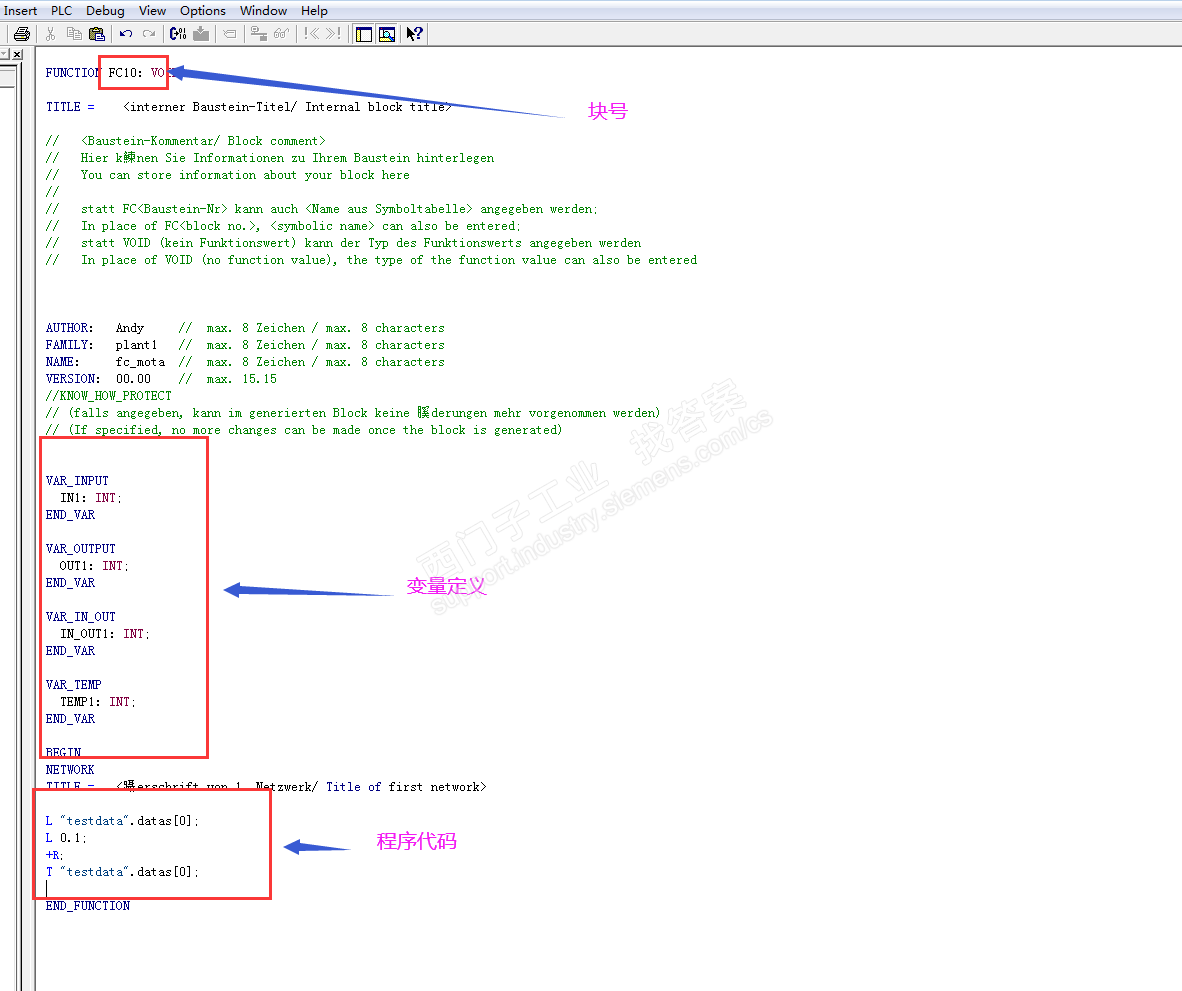Go to previous error icon
Screen dimensions: 1182x991
[x=311, y=34]
